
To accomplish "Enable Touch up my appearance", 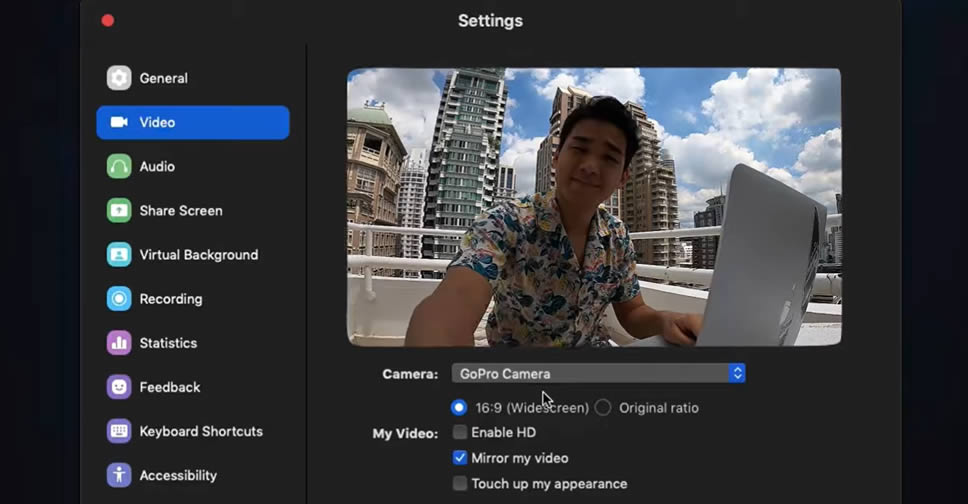I will (x=460, y=484).
